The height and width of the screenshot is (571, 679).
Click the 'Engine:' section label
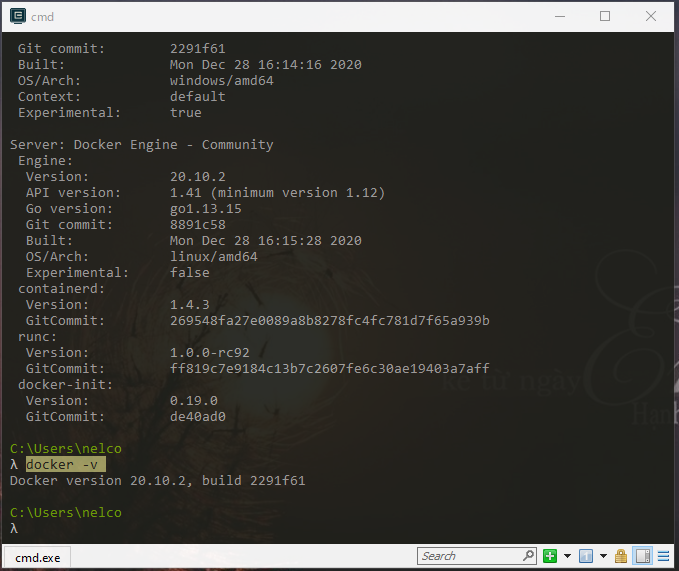coord(45,161)
